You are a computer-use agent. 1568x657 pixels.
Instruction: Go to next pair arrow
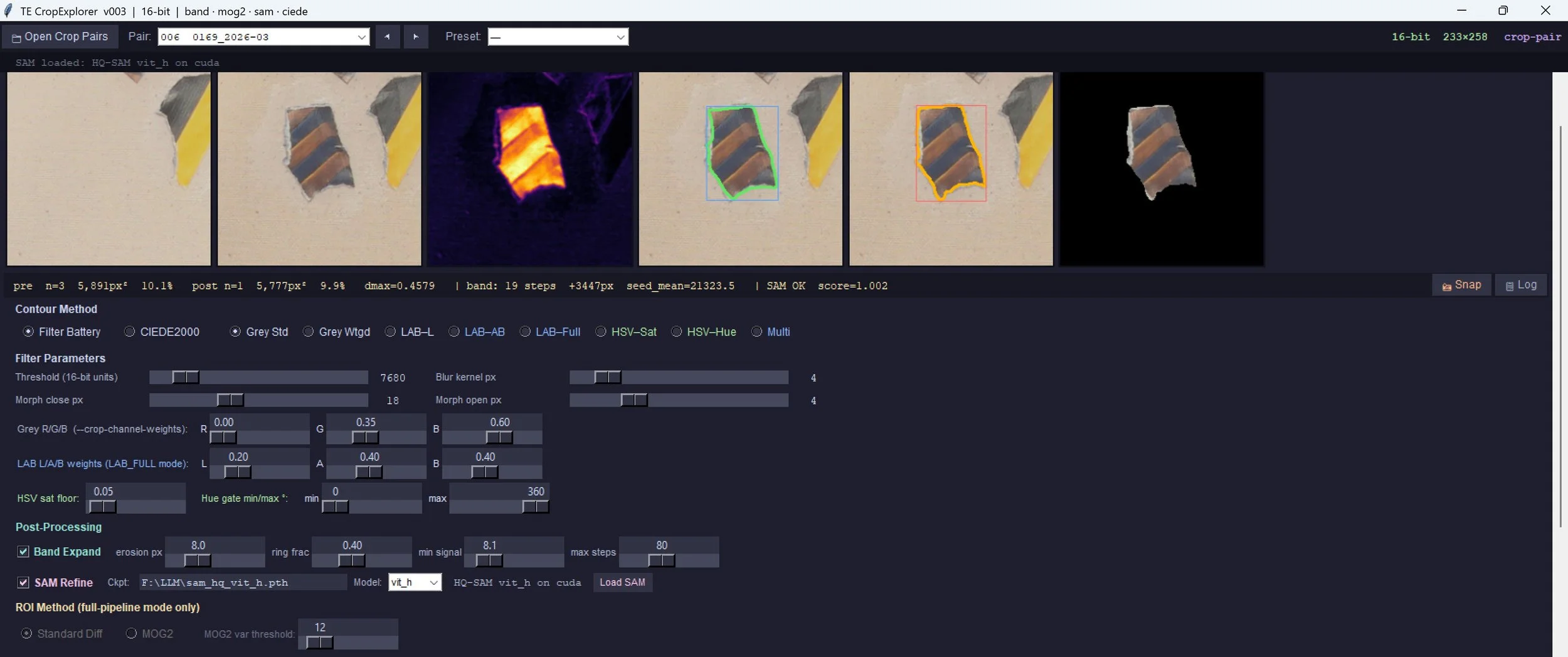tap(415, 37)
